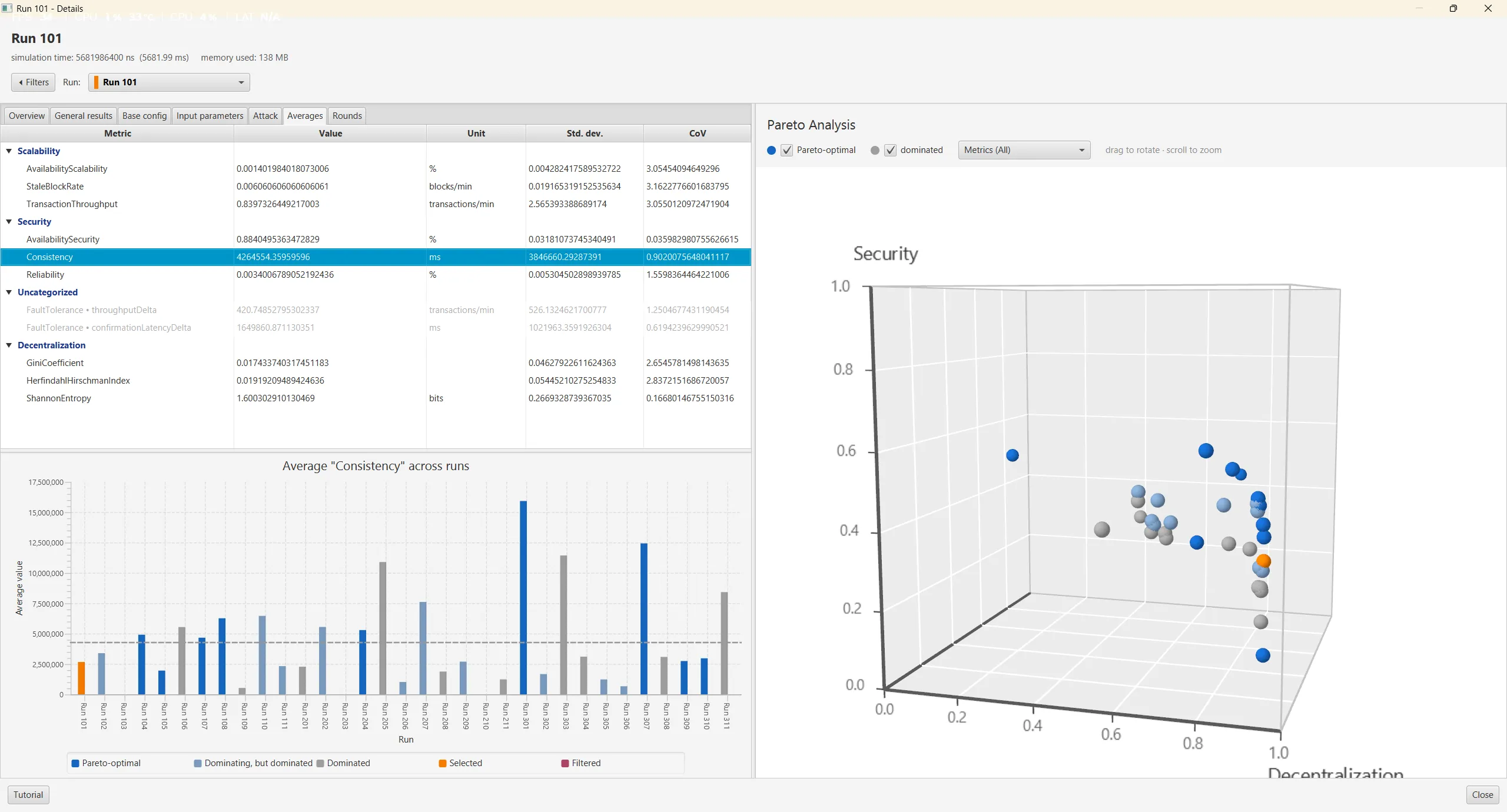
Task: Sort table by the Metric column header
Action: pyautogui.click(x=117, y=134)
